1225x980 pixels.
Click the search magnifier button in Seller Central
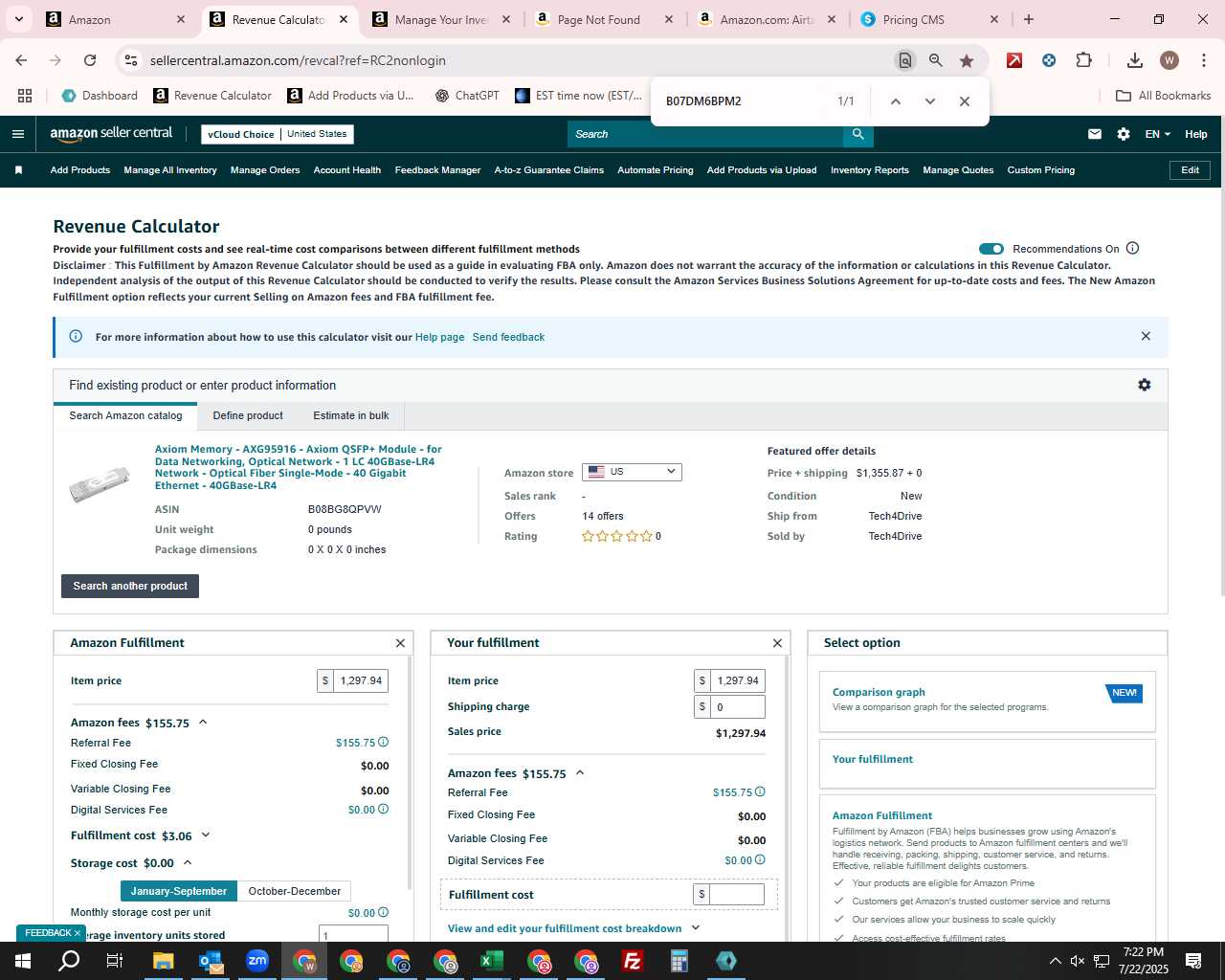point(858,134)
